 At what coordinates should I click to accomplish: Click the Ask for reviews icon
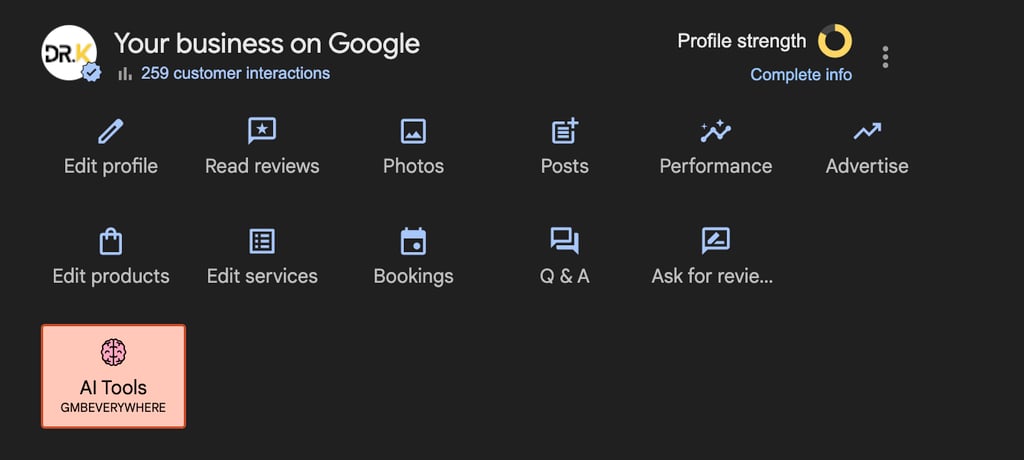point(716,241)
